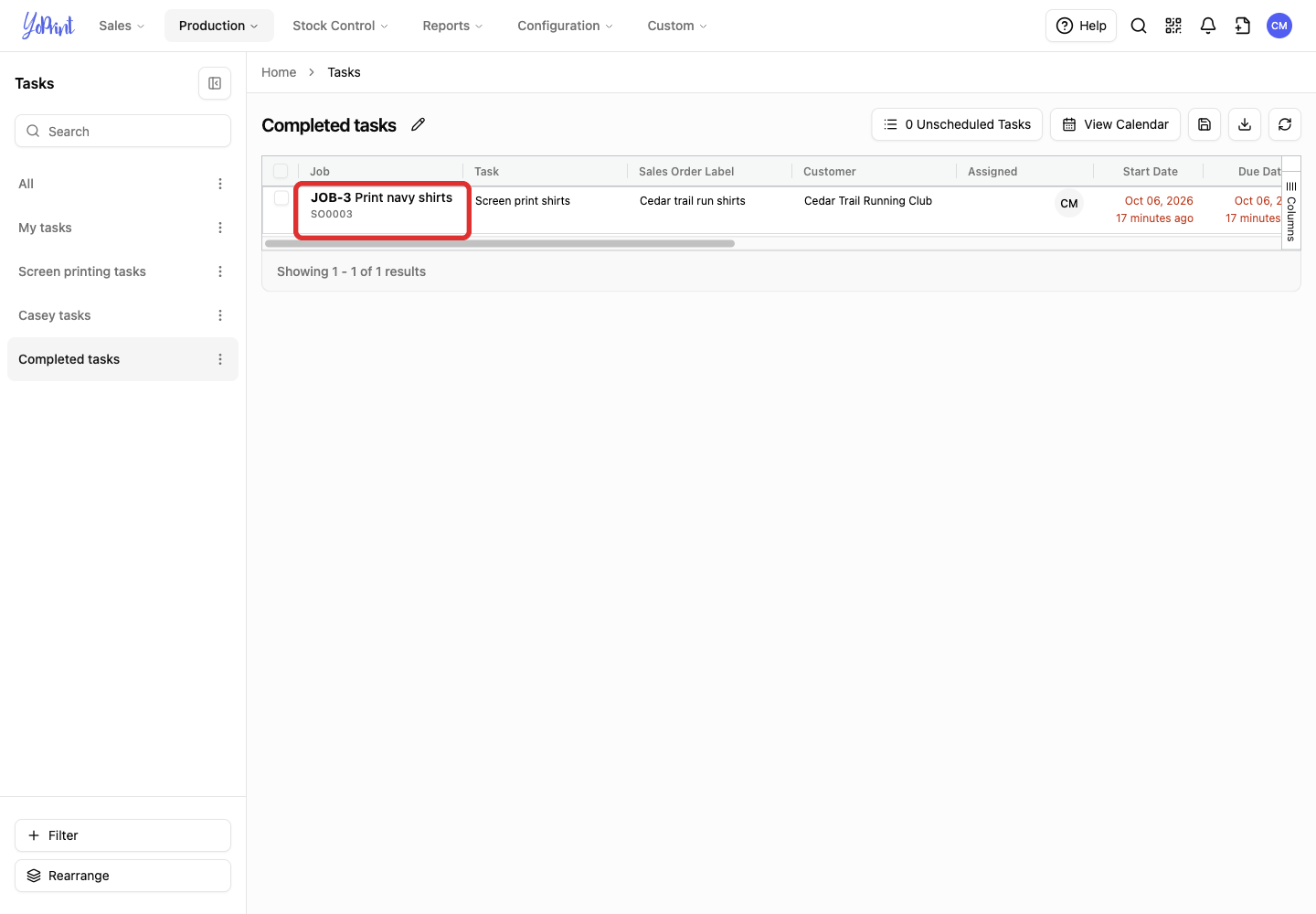Screen dimensions: 1316x914
Task: Click Cedar Trail Running Club customer cell
Action: (868, 201)
